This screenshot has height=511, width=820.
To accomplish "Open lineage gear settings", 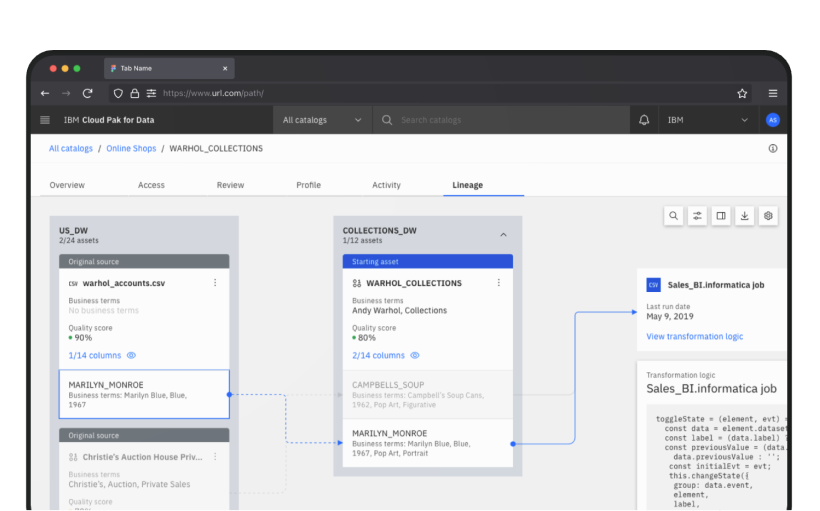I will [769, 215].
